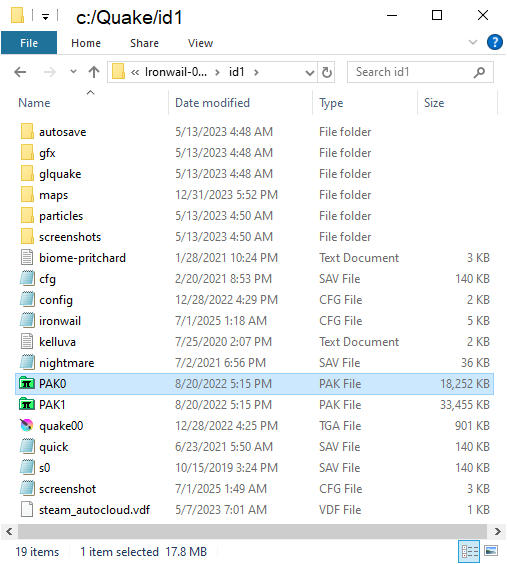
Task: Open the View ribbon tab
Action: tap(200, 43)
